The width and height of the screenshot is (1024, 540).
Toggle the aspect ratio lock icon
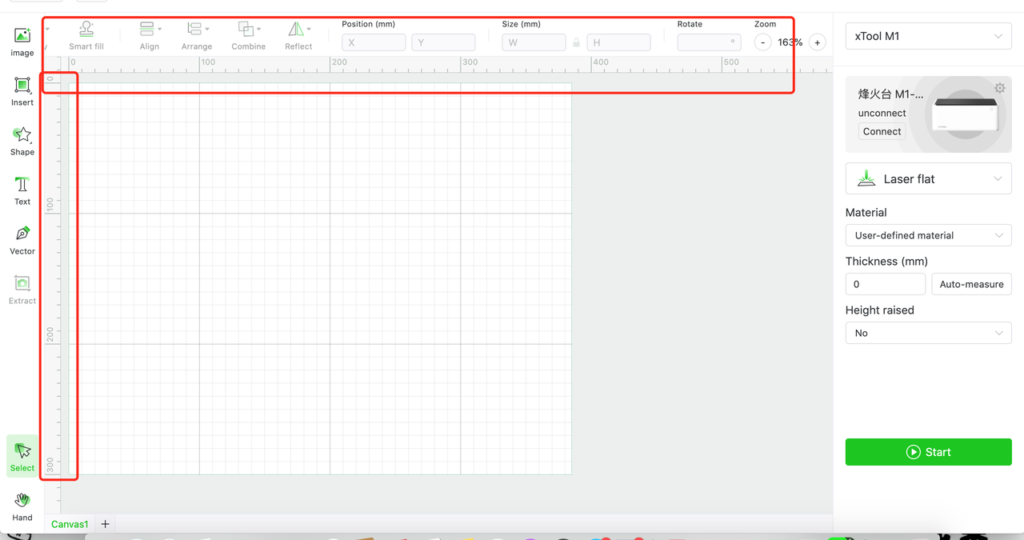tap(576, 42)
